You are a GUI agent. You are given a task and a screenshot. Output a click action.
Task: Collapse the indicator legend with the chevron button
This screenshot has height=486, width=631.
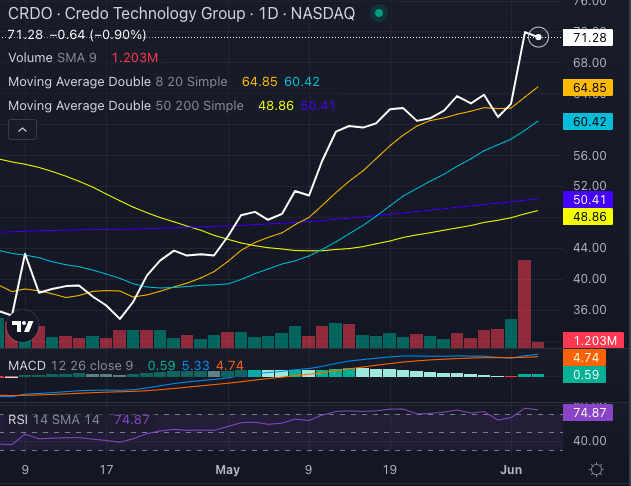point(23,130)
